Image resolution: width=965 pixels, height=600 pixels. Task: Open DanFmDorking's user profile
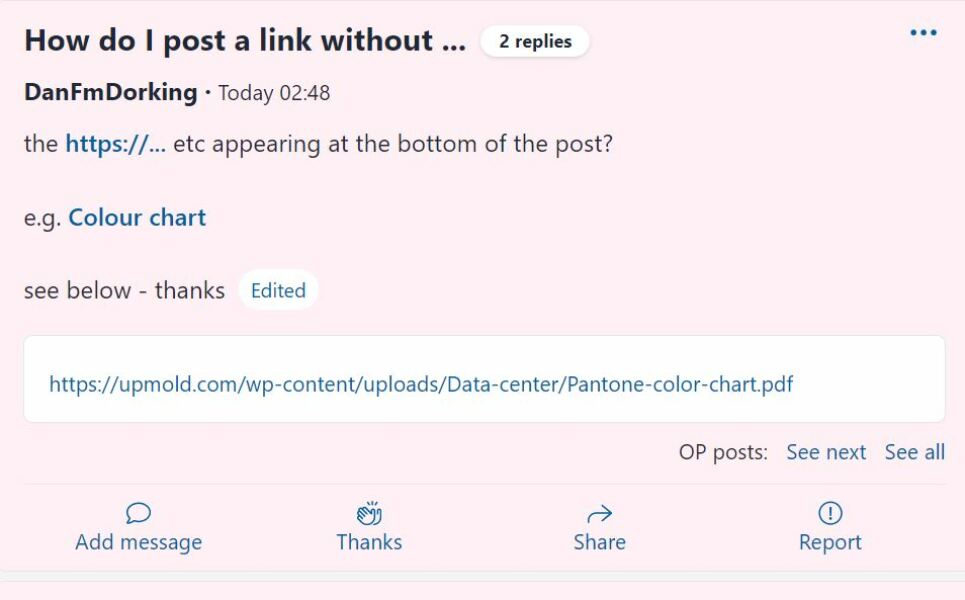[x=109, y=92]
